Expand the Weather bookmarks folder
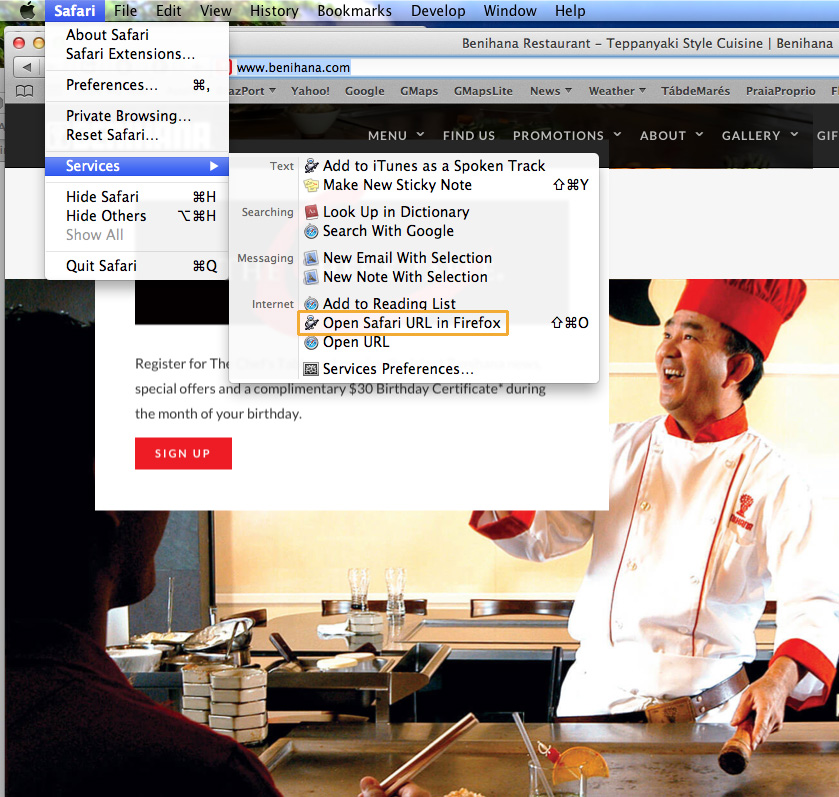The width and height of the screenshot is (839, 797). pyautogui.click(x=617, y=91)
